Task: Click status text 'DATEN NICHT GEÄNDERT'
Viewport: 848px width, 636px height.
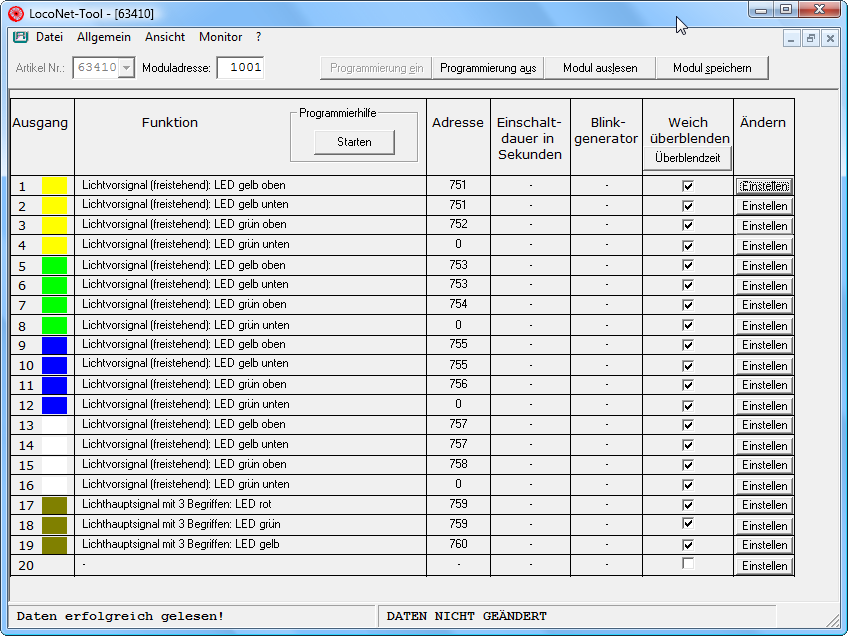Action: tap(466, 616)
